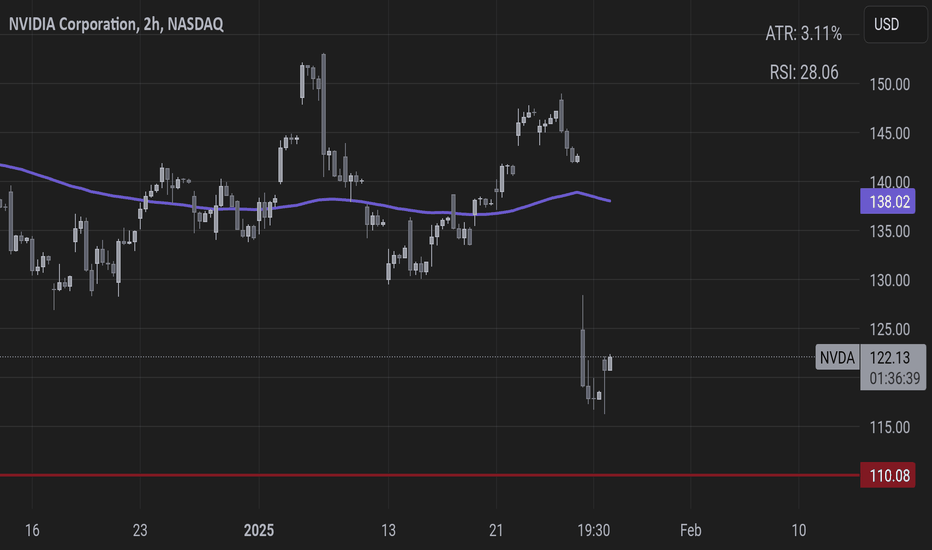
Task: Select the RSI: 28.06 indicator label
Action: click(x=804, y=73)
